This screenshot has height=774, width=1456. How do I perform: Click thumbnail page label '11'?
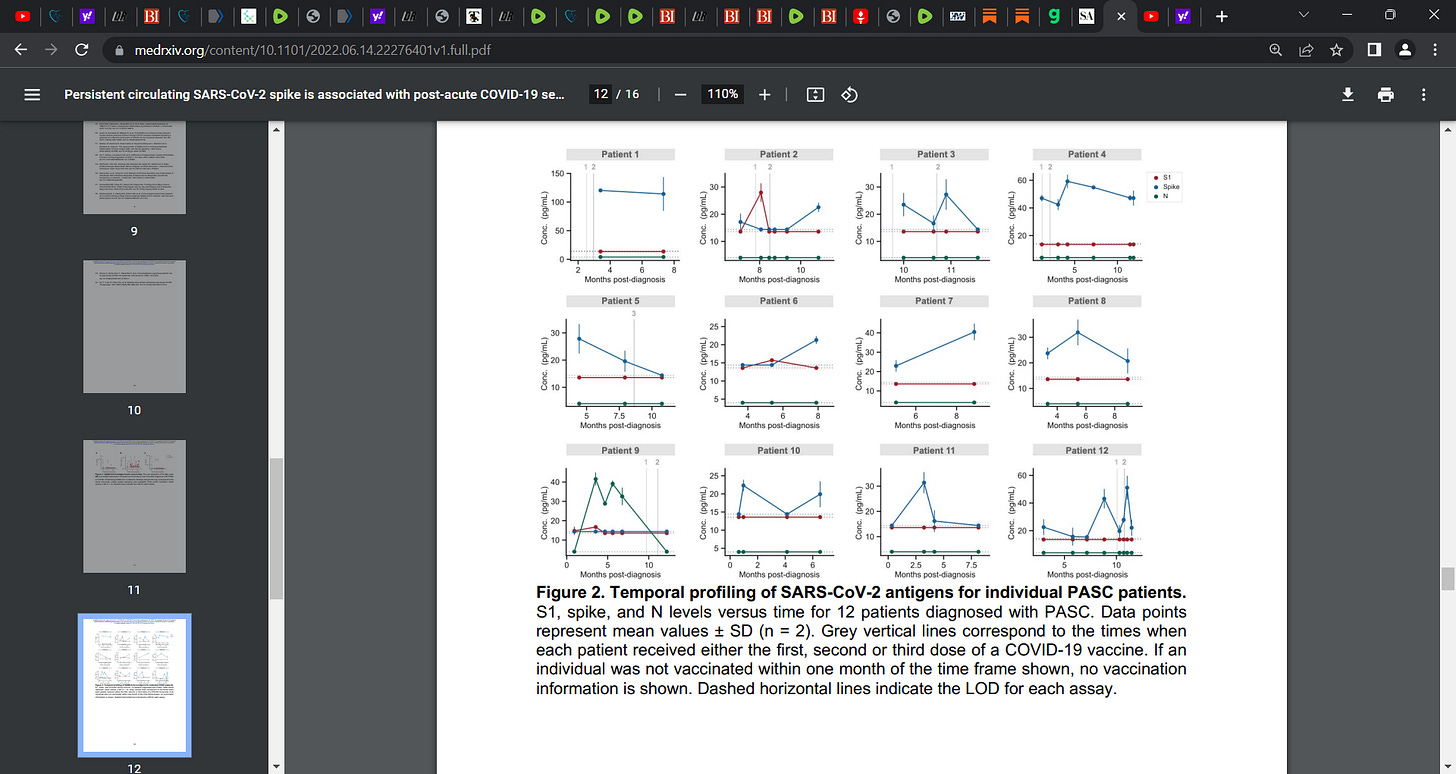point(134,590)
